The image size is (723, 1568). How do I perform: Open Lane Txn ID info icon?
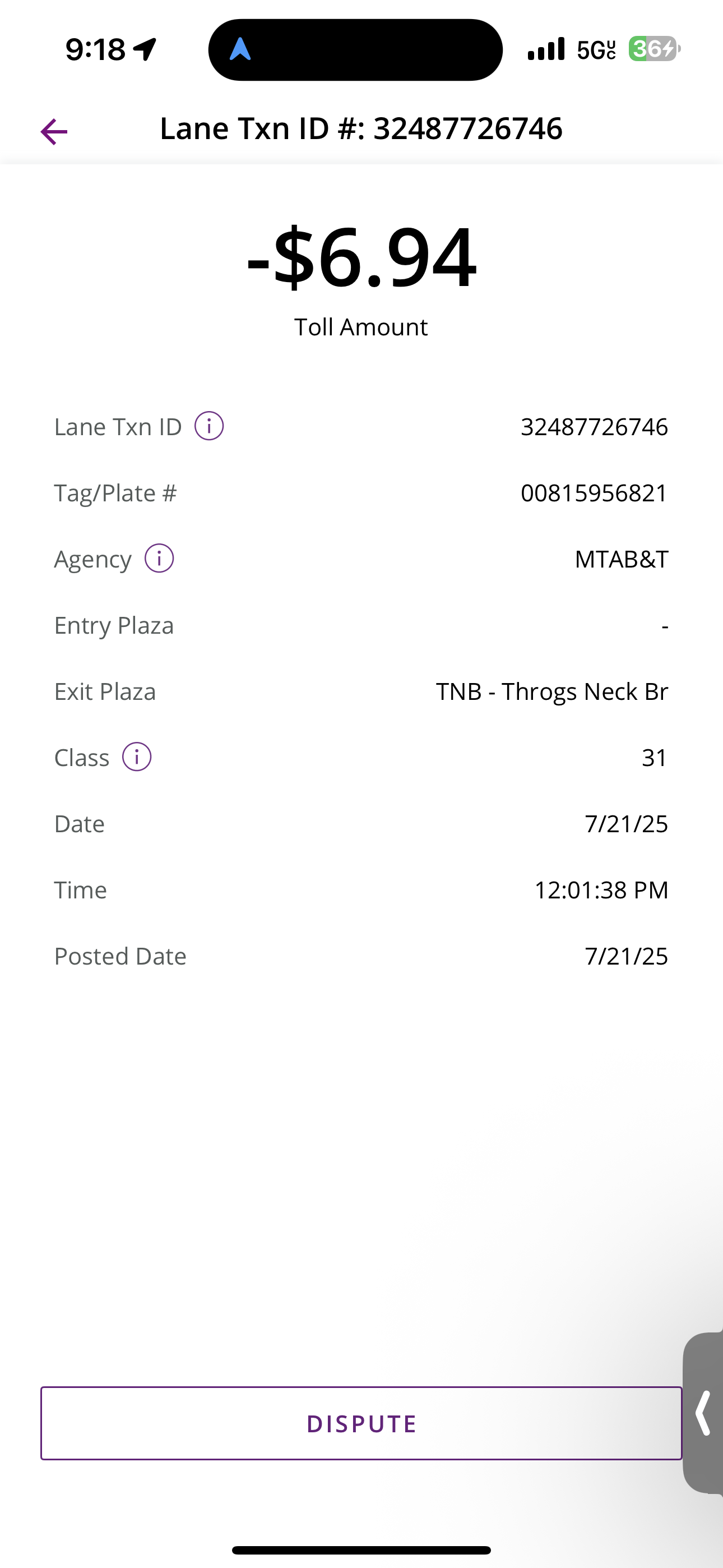coord(208,426)
